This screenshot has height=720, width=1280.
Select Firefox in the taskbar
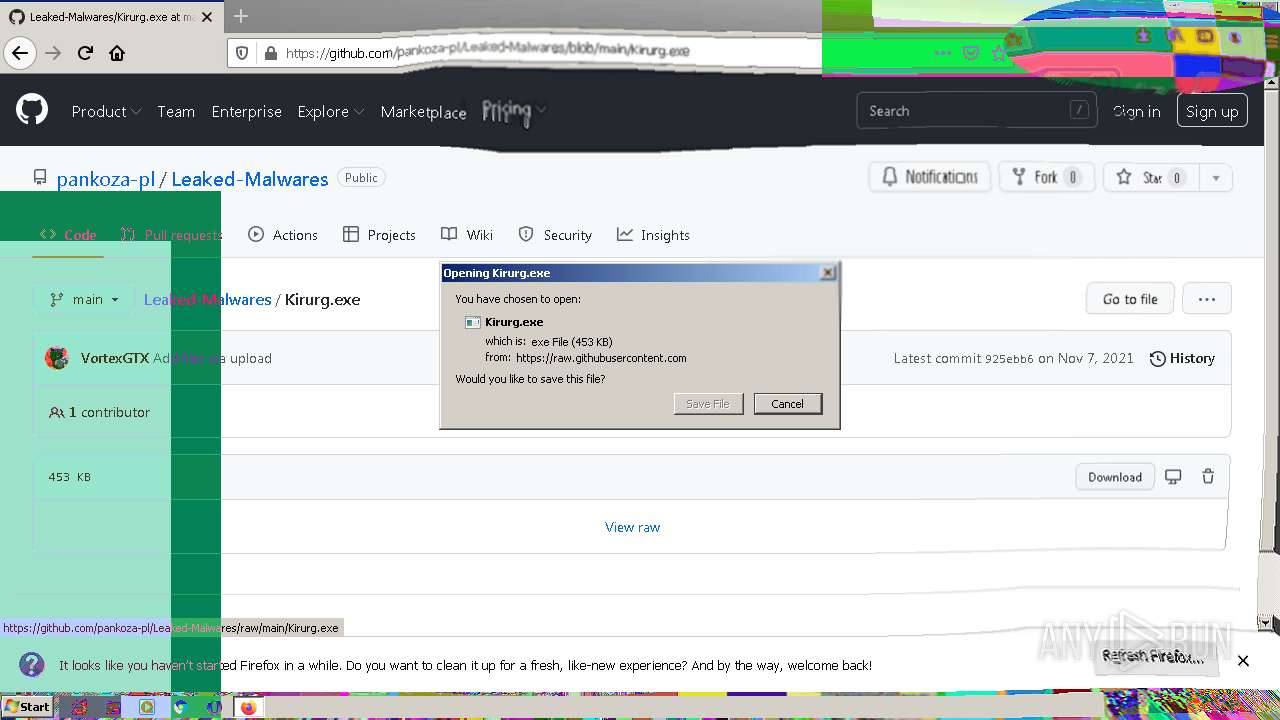(x=249, y=707)
